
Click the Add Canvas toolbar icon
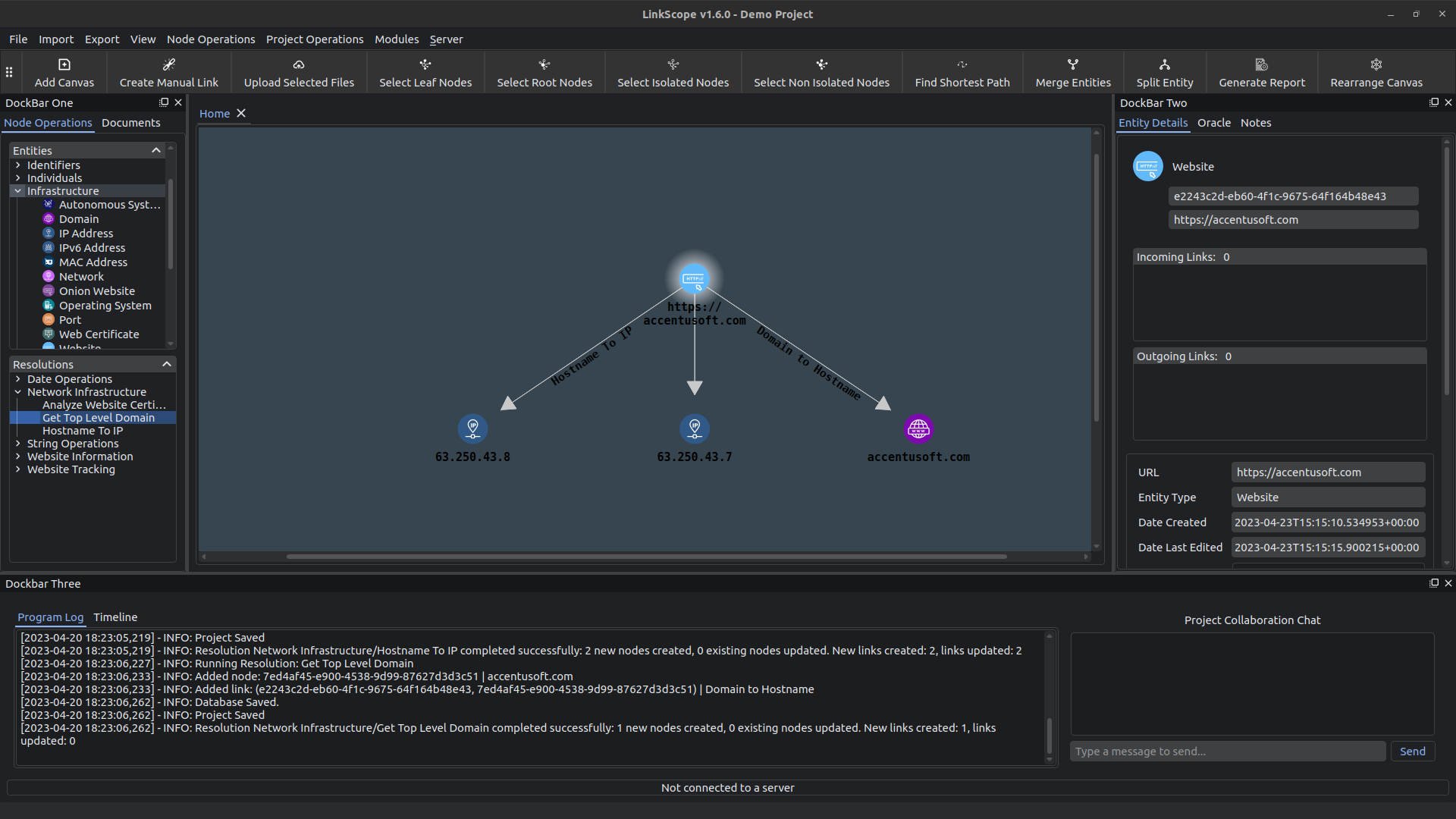[64, 65]
